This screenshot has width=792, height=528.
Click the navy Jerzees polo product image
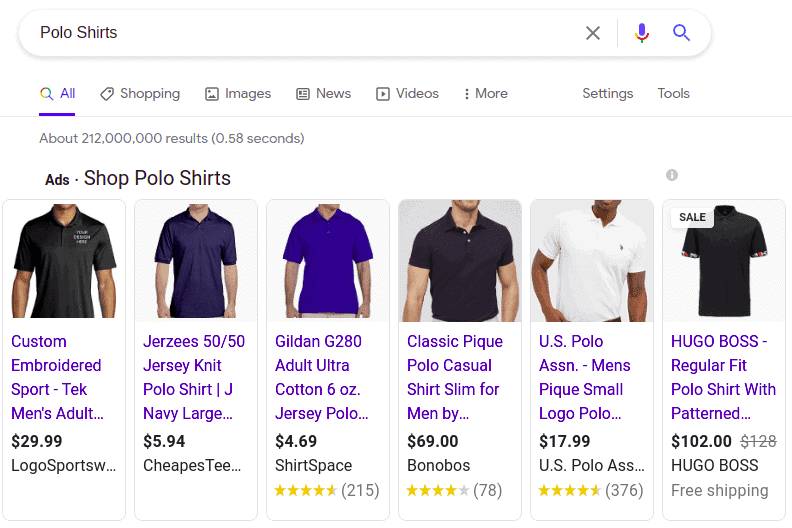tap(196, 261)
